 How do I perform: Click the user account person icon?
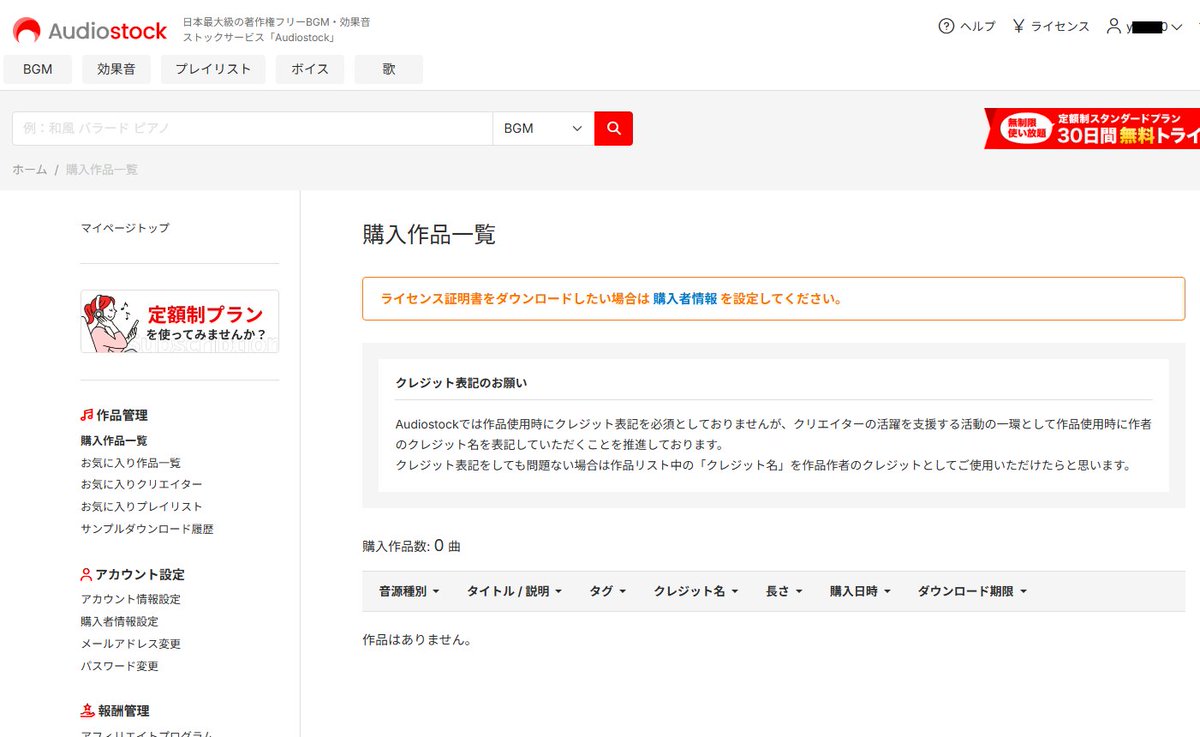[x=1113, y=26]
